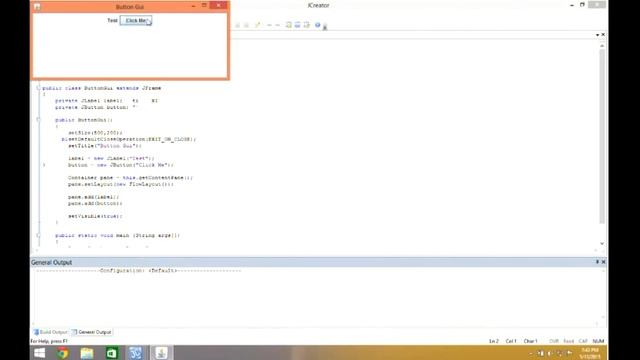Screen dimensions: 640x360
Task: Collapse the main method fold marker
Action: click(x=38, y=235)
